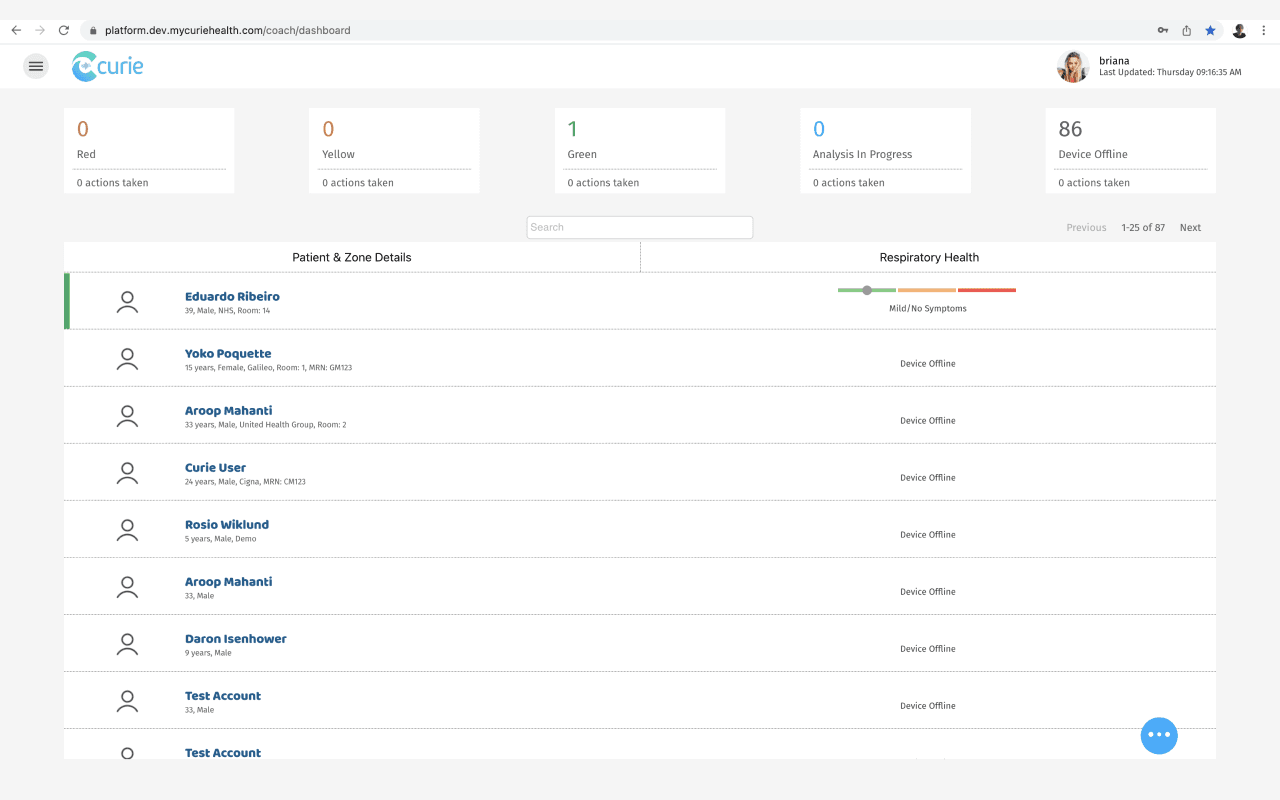This screenshot has width=1280, height=800.
Task: Click the site lock icon in address bar
Action: click(x=93, y=30)
